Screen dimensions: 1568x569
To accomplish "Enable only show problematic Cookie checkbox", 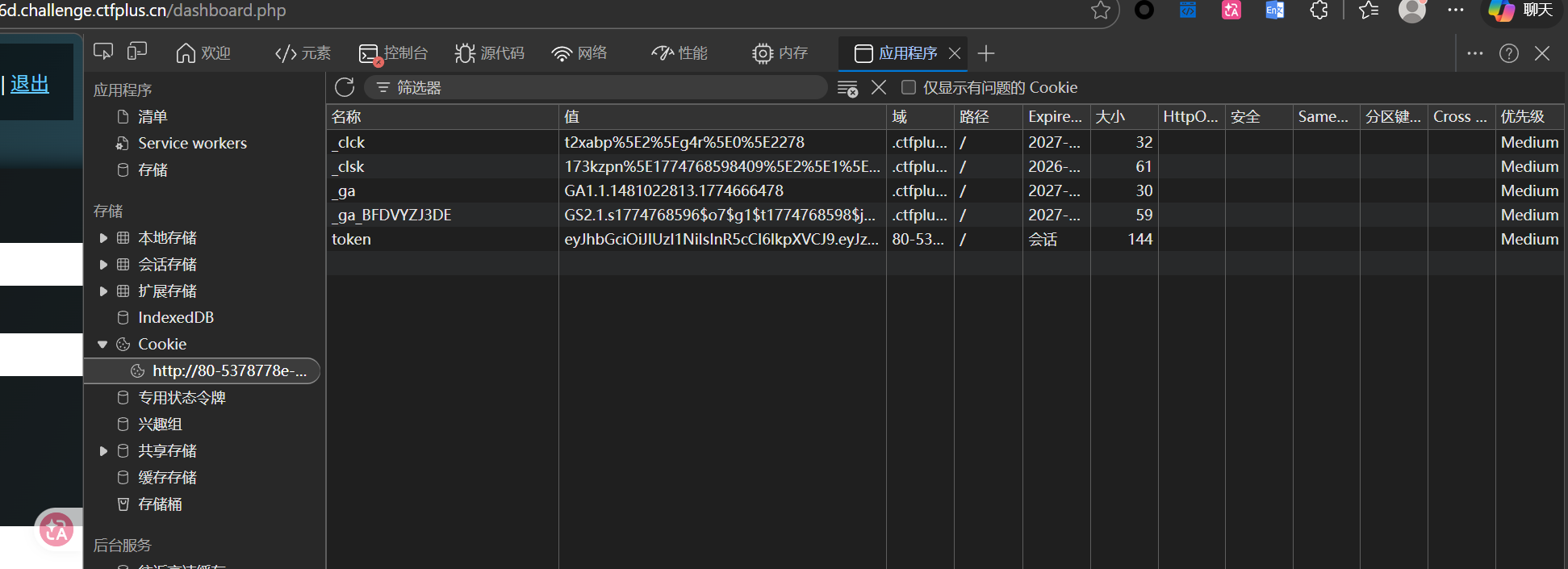I will (x=909, y=87).
